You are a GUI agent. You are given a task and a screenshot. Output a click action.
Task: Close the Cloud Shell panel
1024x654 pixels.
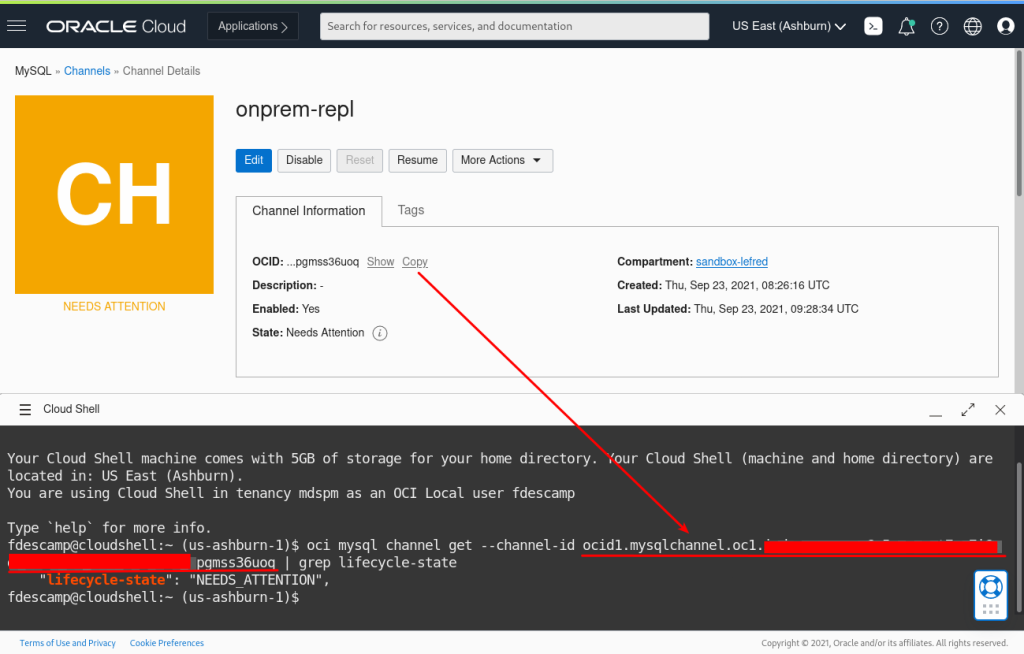(x=1000, y=410)
